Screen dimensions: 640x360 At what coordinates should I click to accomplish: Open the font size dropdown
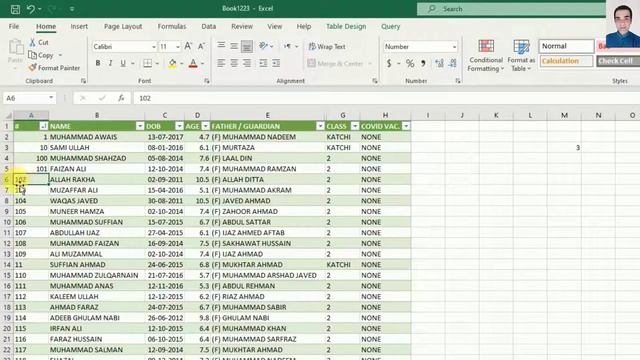pyautogui.click(x=178, y=47)
